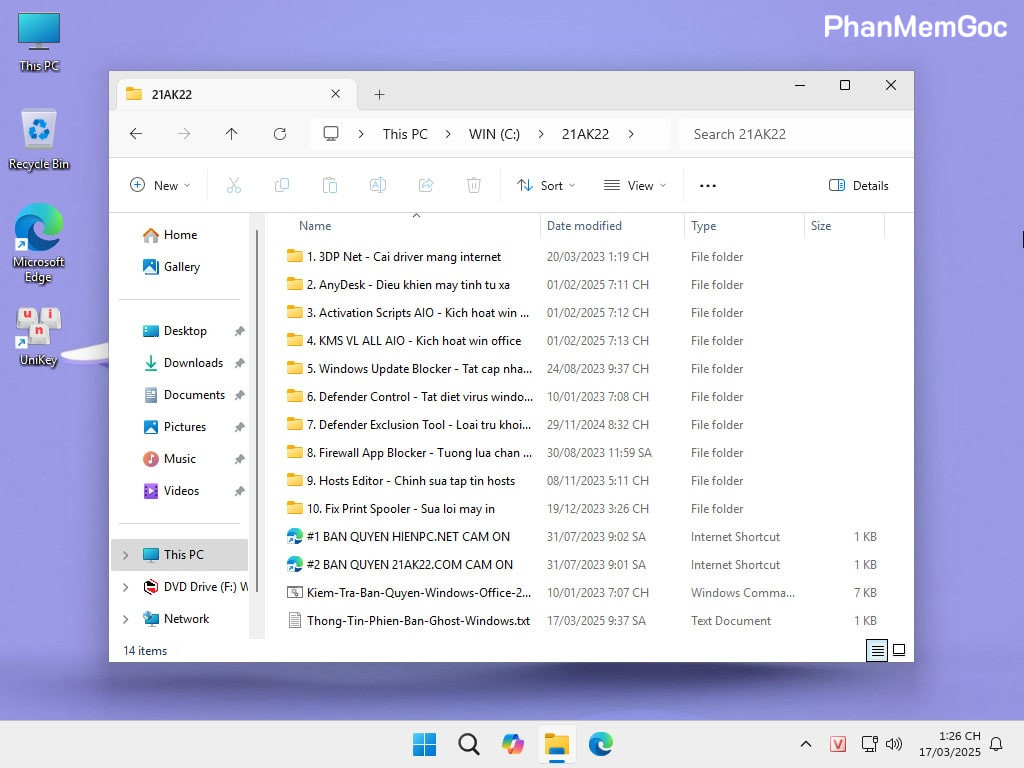
Task: Click the Cut scissors icon
Action: pos(234,185)
